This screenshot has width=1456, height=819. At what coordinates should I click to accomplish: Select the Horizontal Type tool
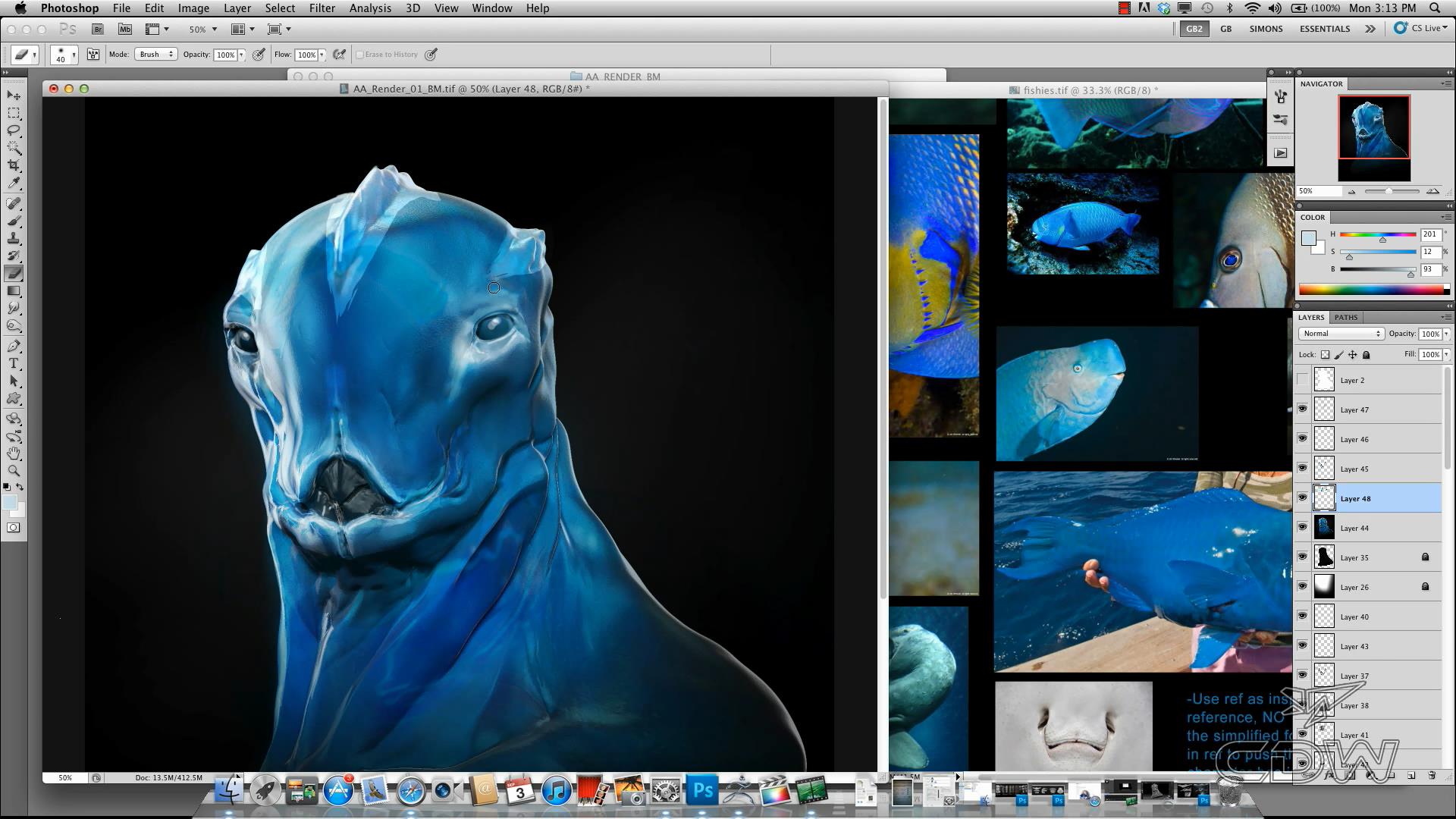pyautogui.click(x=14, y=363)
